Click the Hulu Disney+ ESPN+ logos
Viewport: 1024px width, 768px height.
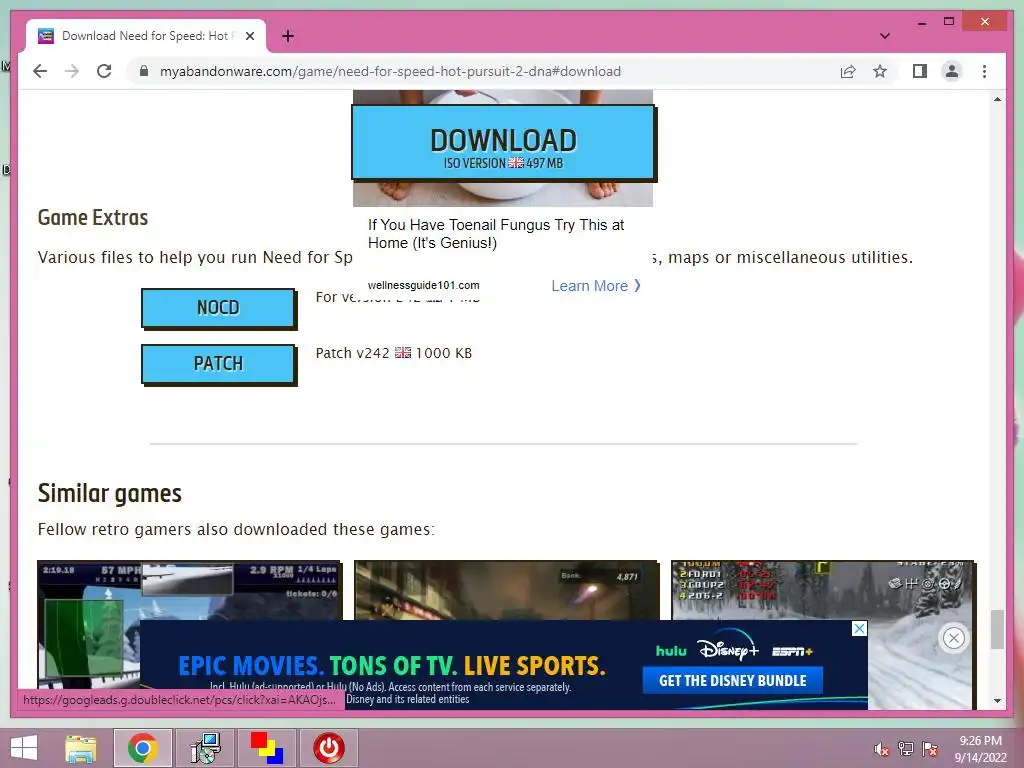[734, 650]
